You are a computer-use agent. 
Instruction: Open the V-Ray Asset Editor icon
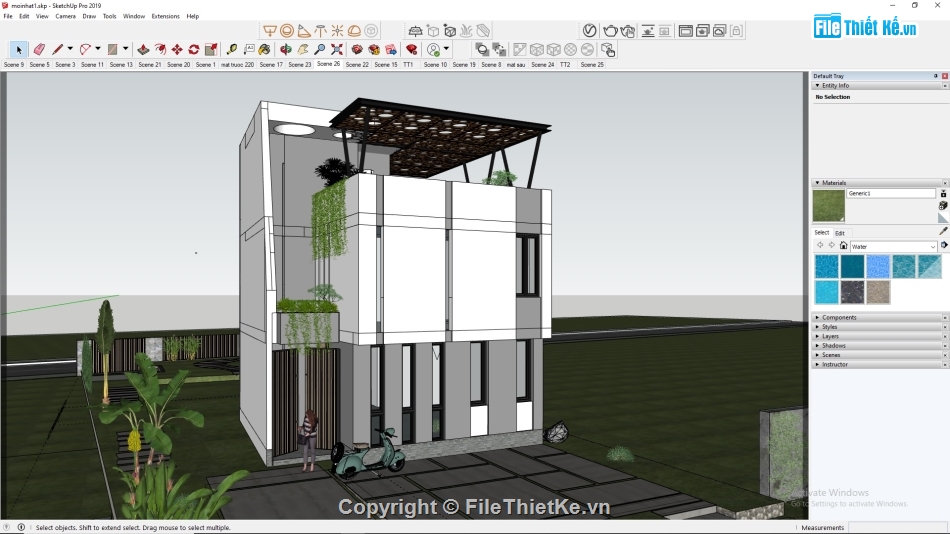(590, 30)
